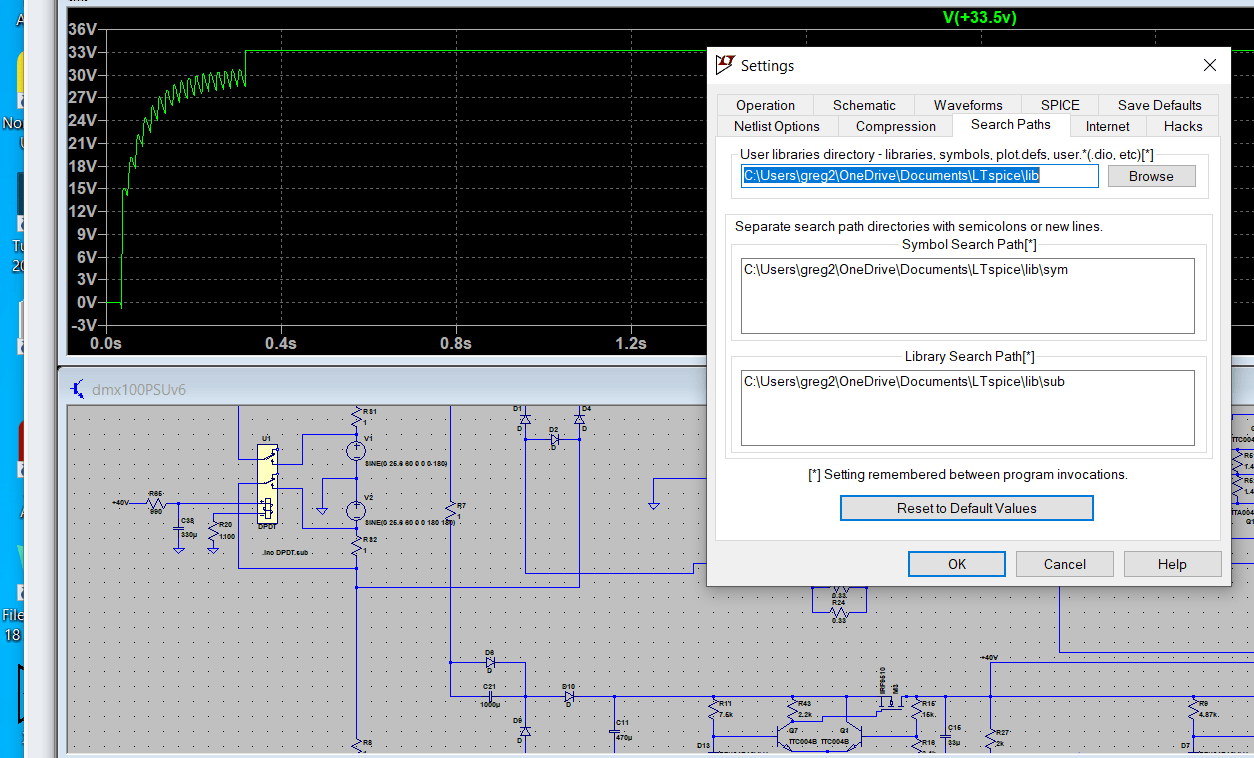The image size is (1254, 758).
Task: Open the Save Defaults tab
Action: coord(1159,105)
